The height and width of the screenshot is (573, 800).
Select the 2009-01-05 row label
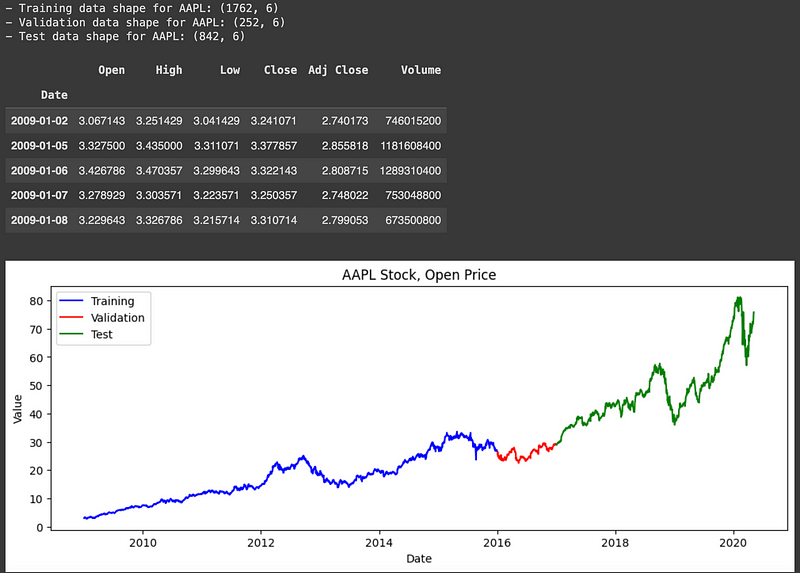[x=39, y=146]
